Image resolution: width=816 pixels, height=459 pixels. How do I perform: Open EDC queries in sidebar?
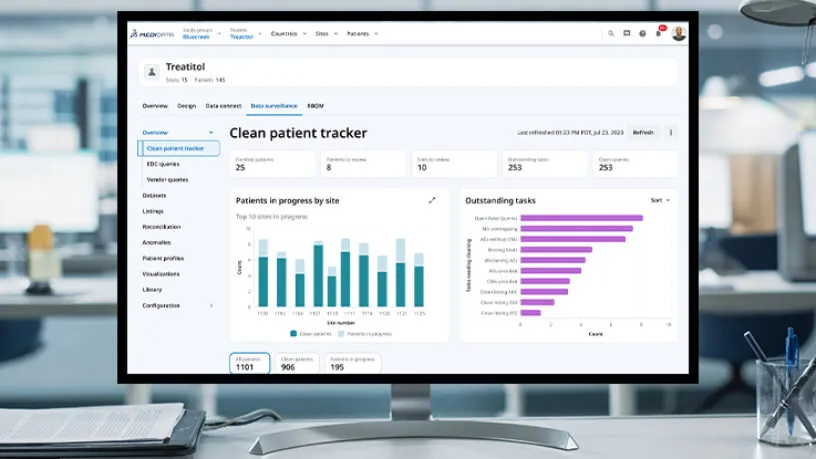pos(163,164)
